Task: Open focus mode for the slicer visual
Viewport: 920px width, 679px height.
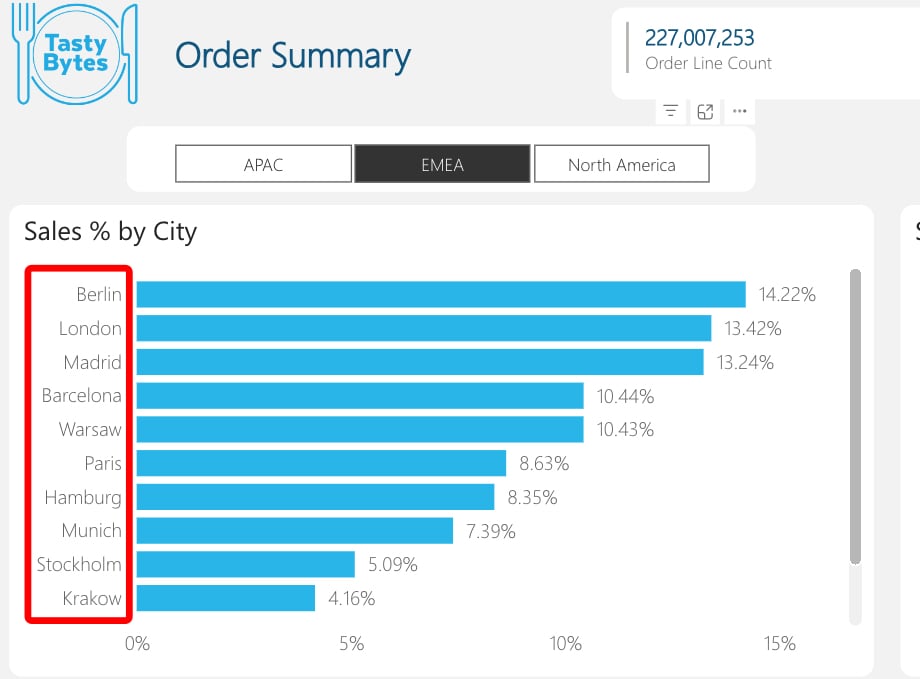Action: coord(705,111)
